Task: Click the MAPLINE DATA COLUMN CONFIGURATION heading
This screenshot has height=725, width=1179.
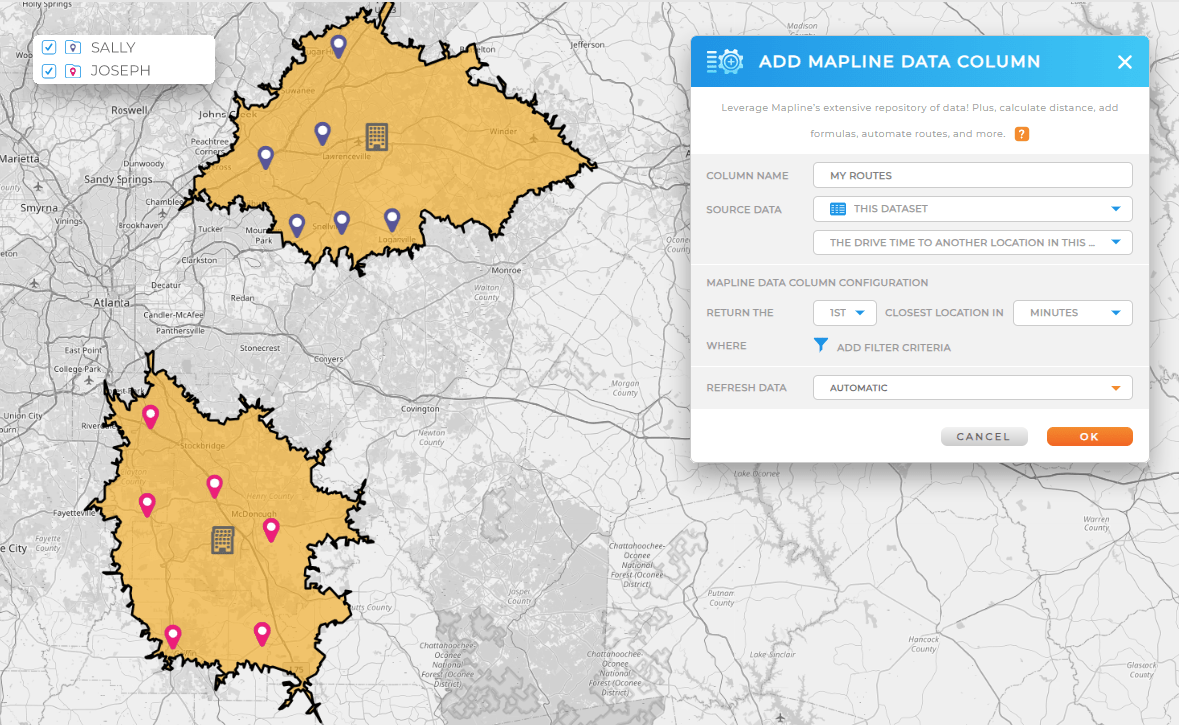Action: click(x=817, y=283)
